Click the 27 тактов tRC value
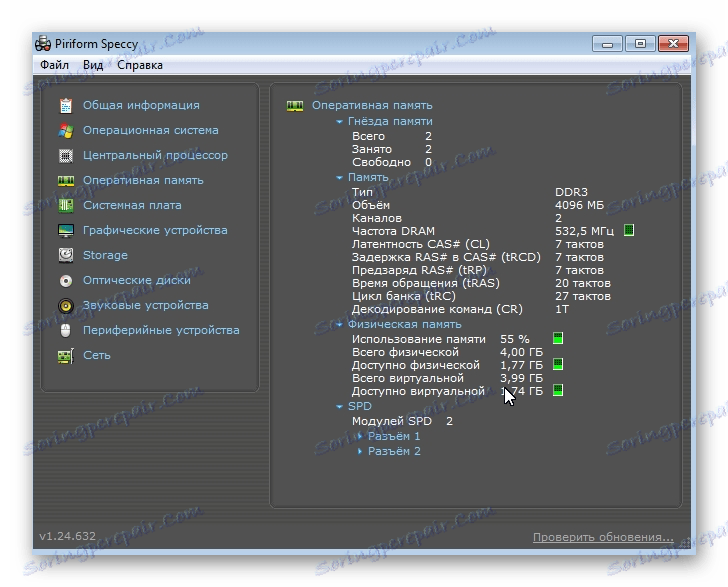728x587 pixels. point(583,296)
